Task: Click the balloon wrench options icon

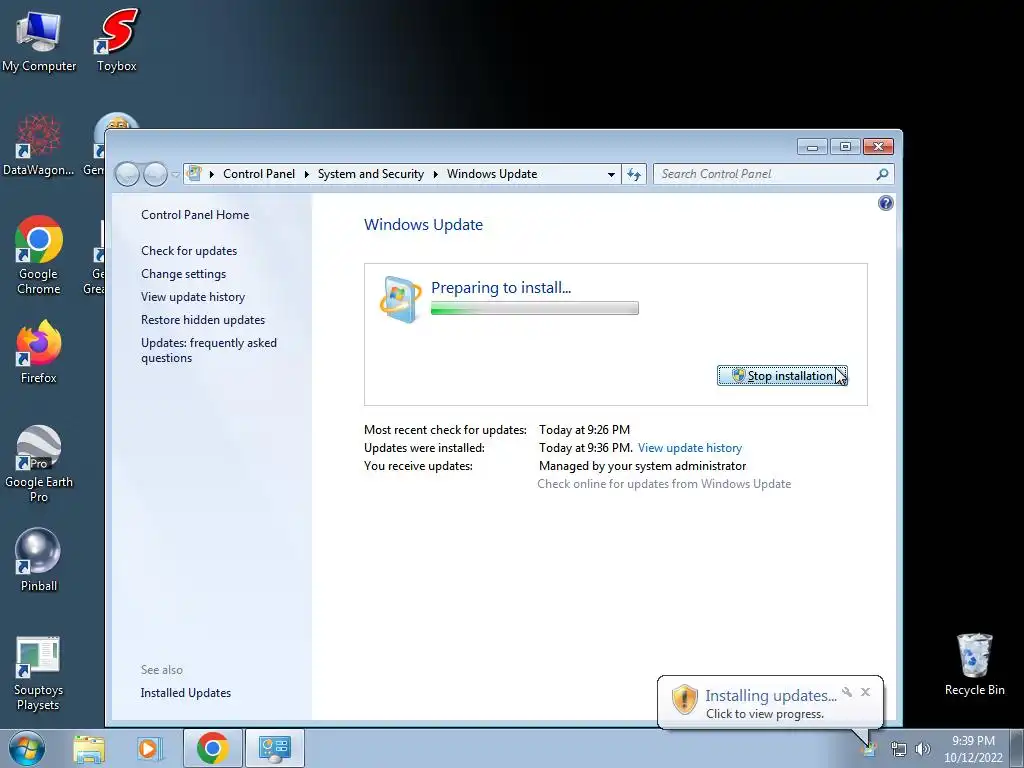Action: coord(847,692)
